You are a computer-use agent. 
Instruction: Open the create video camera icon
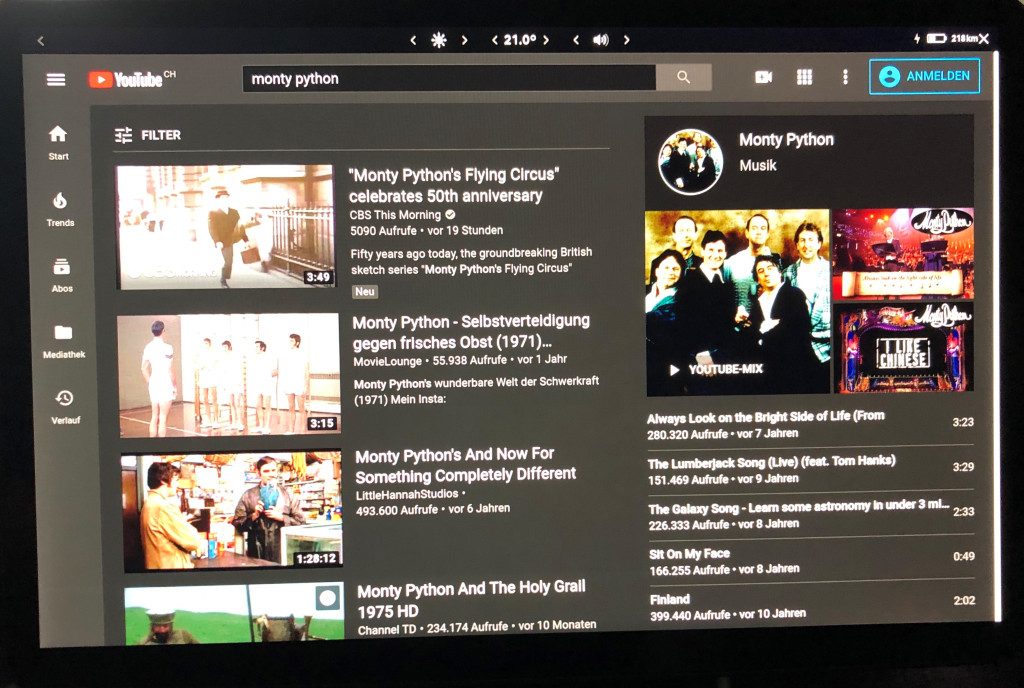763,77
